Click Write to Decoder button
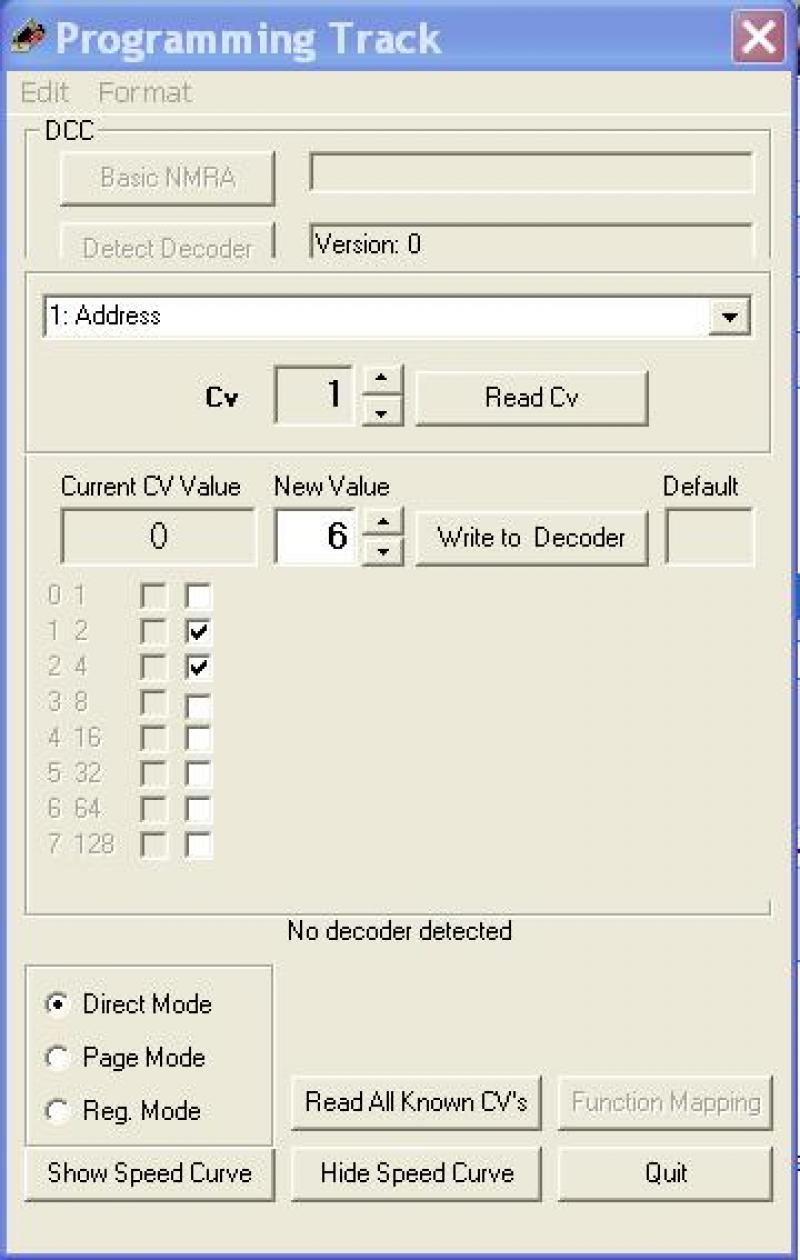Image resolution: width=800 pixels, height=1260 pixels. coord(532,538)
